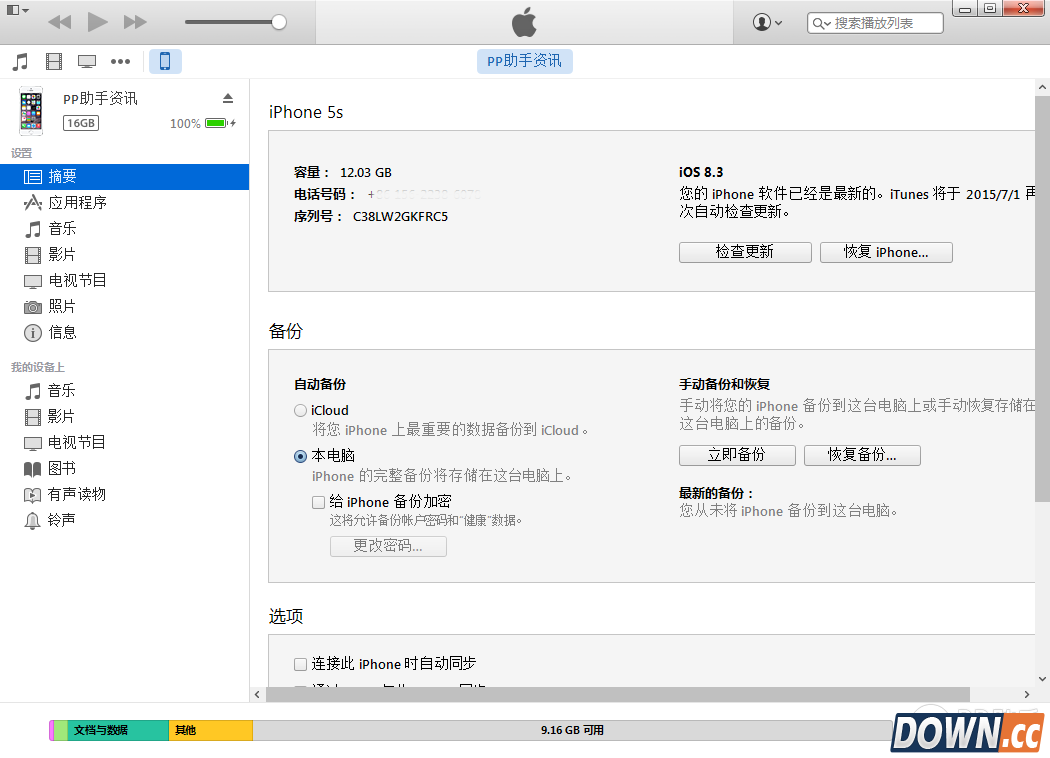Open the More (...) media picker icon
This screenshot has width=1050, height=758.
pos(120,61)
